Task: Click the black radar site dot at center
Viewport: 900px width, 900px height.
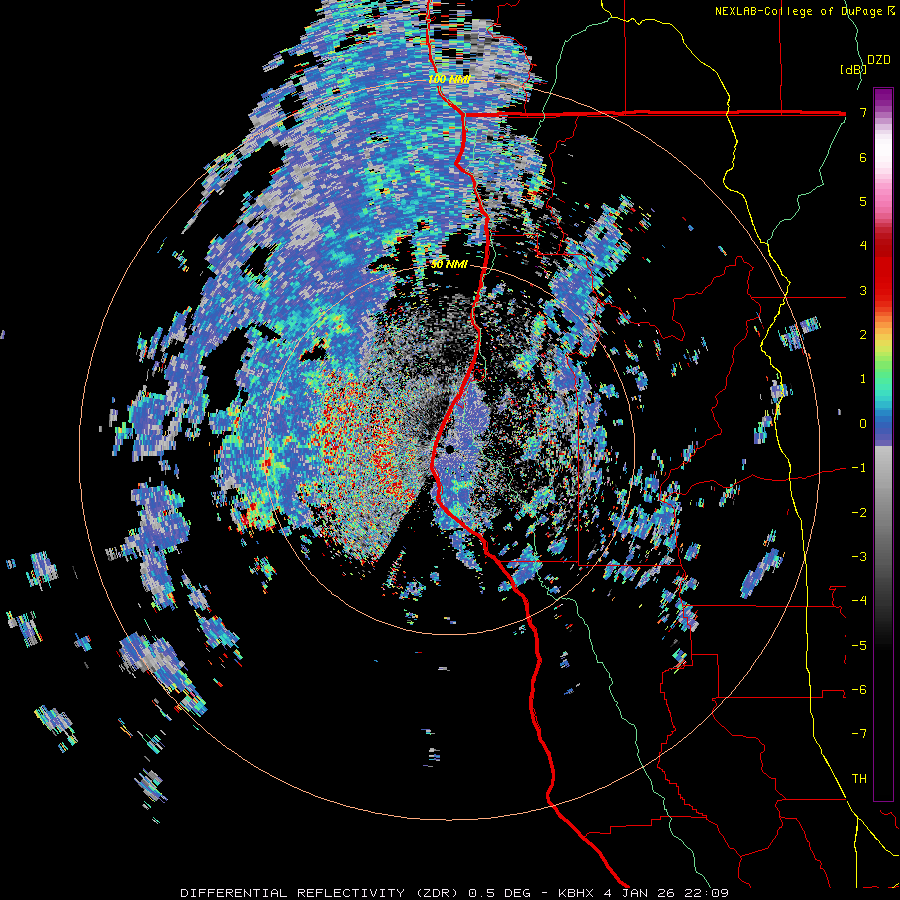Action: pyautogui.click(x=451, y=449)
